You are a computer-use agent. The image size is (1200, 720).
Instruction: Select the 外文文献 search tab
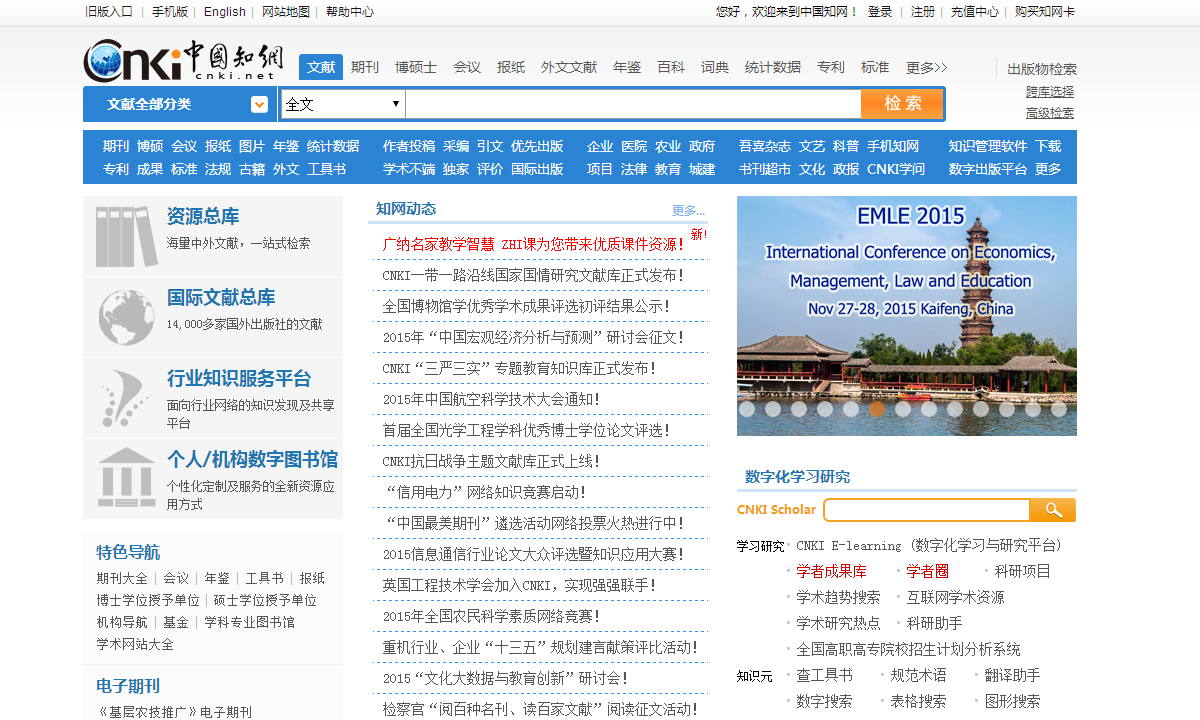click(x=569, y=68)
